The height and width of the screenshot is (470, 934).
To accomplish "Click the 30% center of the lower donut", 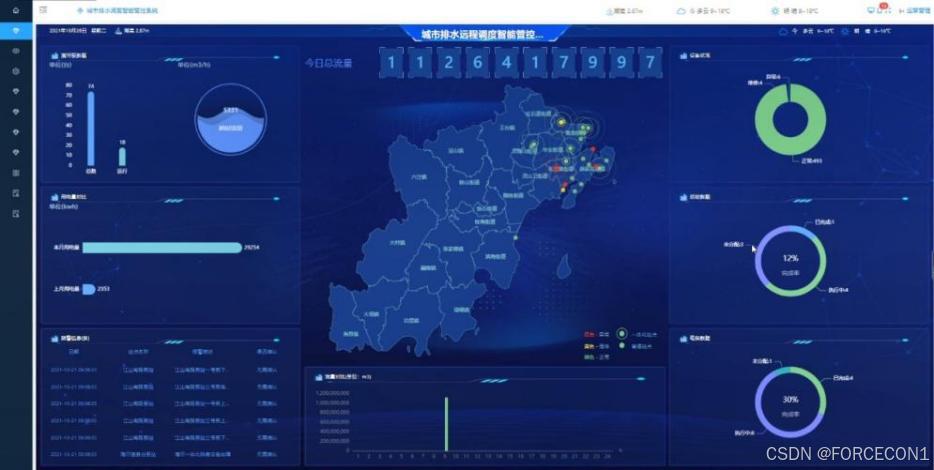I will (x=790, y=400).
